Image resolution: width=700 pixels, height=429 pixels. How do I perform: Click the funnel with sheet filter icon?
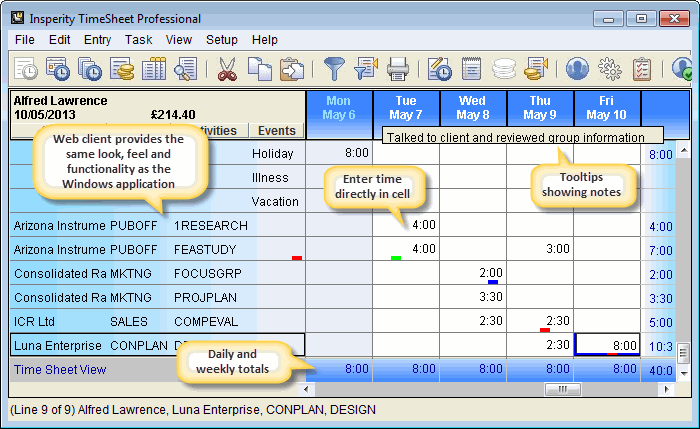tap(366, 69)
